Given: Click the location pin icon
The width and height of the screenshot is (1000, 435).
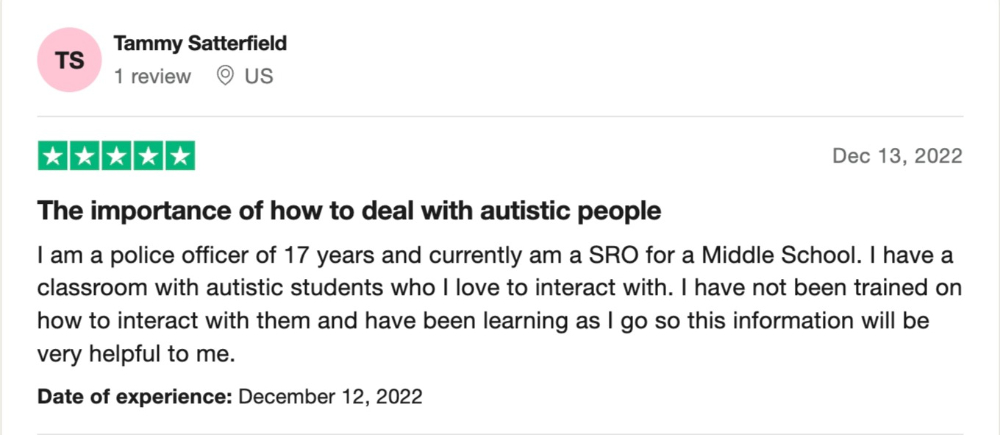Looking at the screenshot, I should click(x=225, y=76).
